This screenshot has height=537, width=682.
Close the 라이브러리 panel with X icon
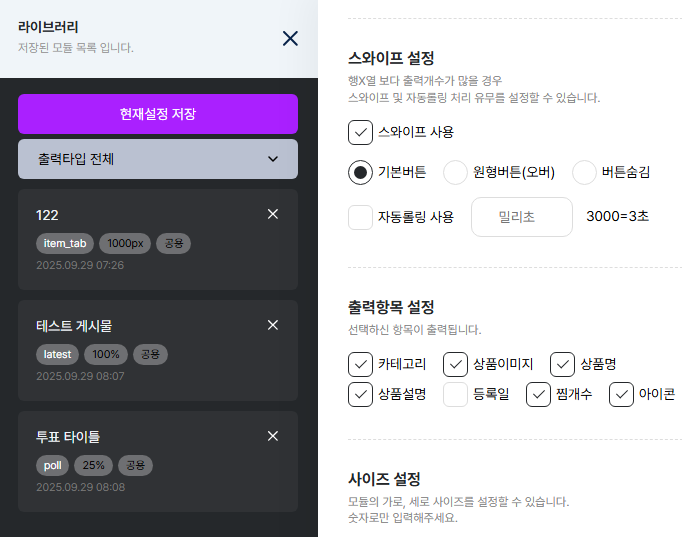tap(290, 39)
